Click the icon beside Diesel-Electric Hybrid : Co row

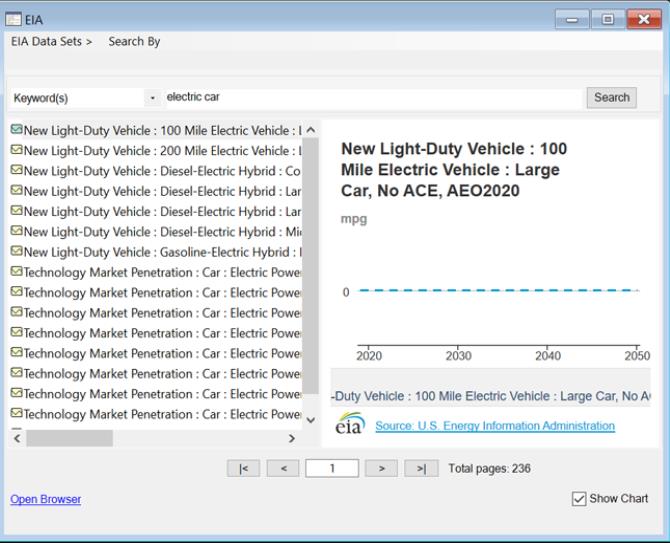pyautogui.click(x=16, y=170)
